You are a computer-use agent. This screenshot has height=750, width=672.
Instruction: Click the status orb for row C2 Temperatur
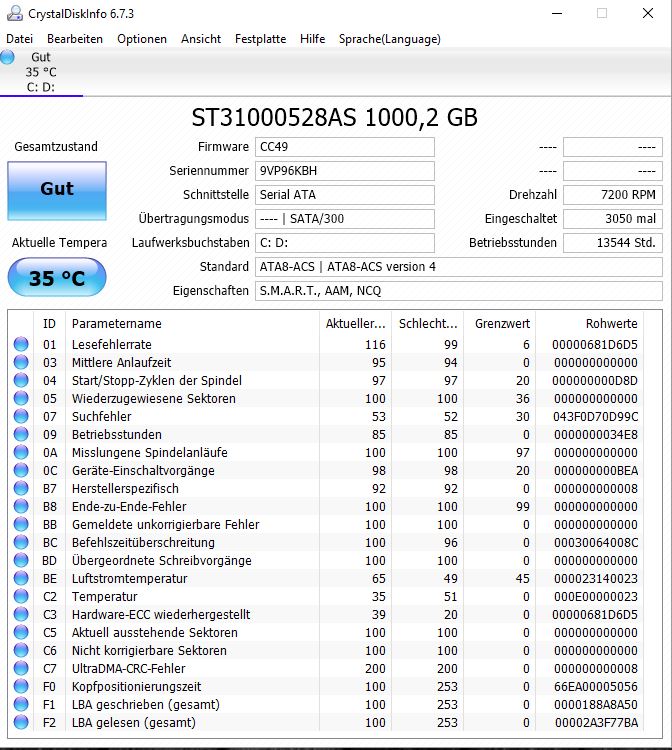click(x=21, y=596)
